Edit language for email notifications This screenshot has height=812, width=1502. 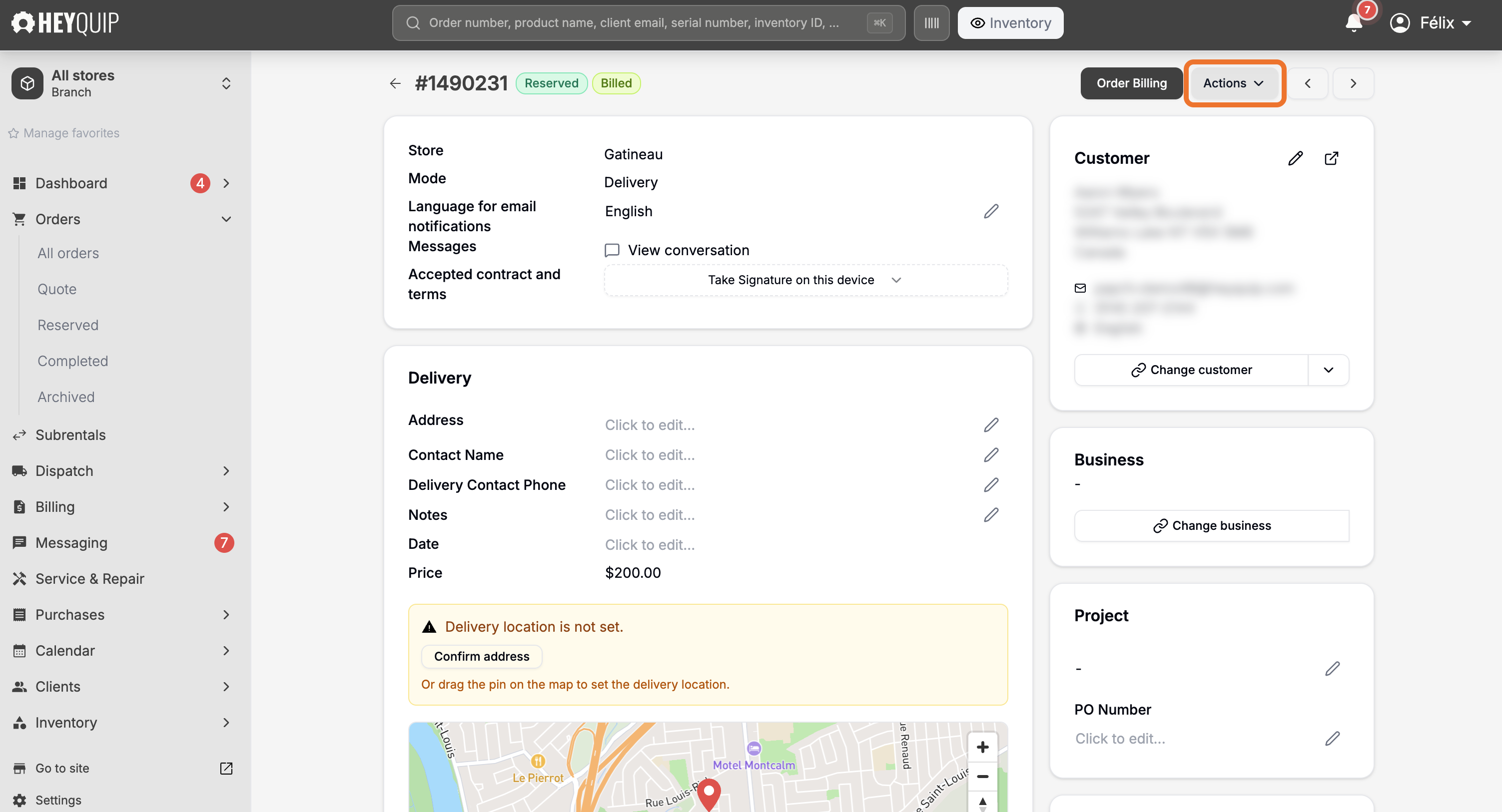pos(991,211)
